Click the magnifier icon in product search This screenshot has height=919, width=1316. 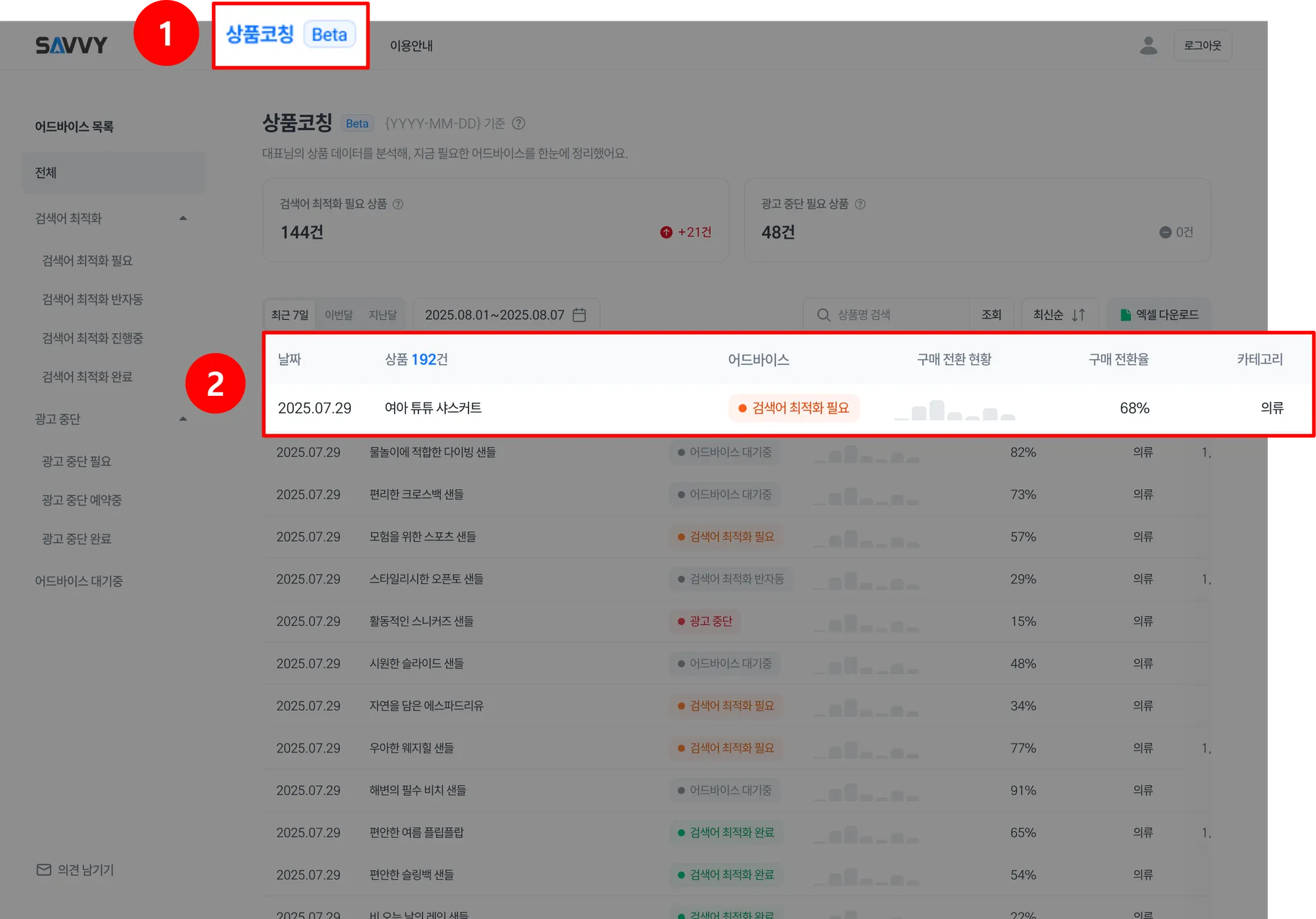(823, 315)
